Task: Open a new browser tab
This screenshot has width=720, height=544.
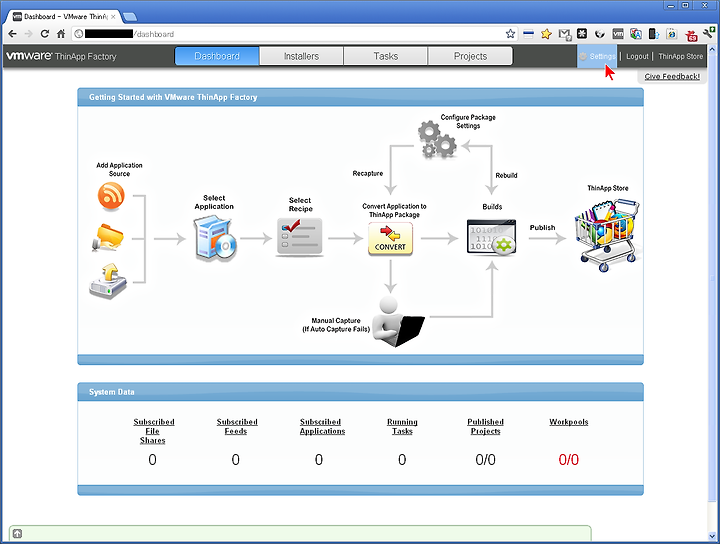Action: [130, 17]
